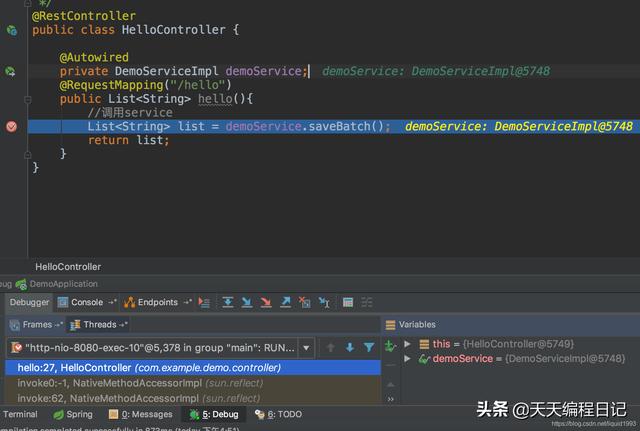Select previous frame with up arrow

coord(331,348)
